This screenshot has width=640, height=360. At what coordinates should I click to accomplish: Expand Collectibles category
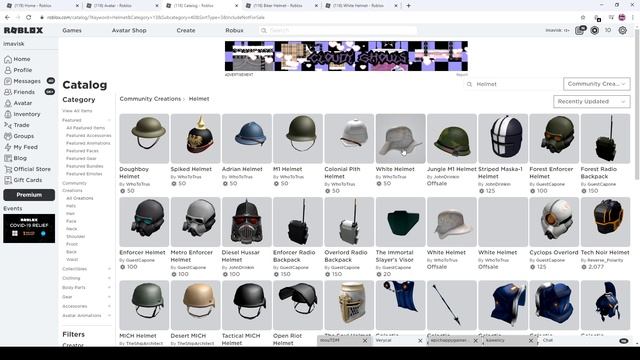(x=109, y=269)
